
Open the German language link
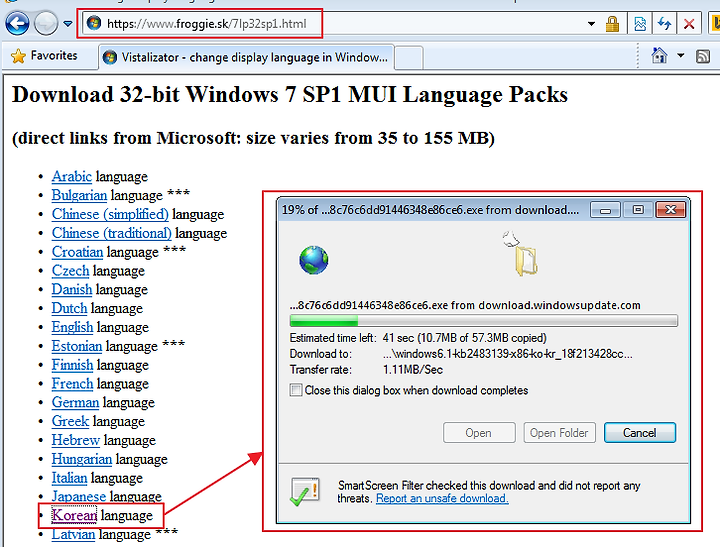click(75, 402)
